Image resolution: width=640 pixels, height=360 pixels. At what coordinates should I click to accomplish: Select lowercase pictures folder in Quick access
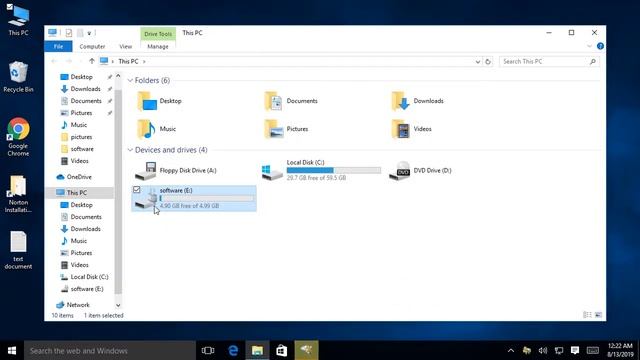[x=81, y=137]
